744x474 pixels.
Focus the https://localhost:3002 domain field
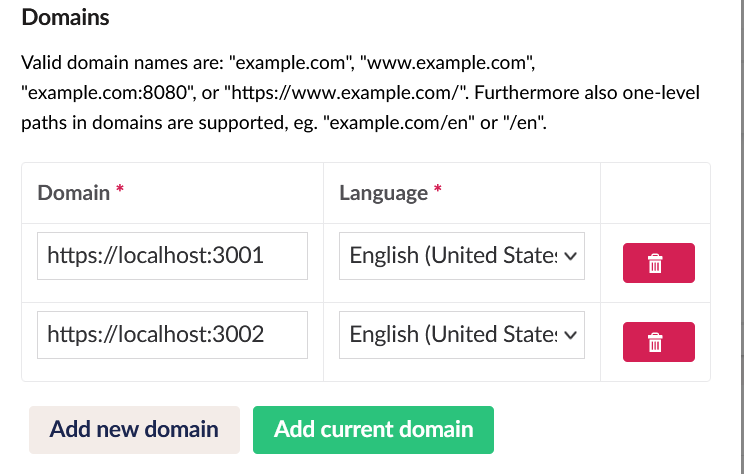click(x=172, y=334)
